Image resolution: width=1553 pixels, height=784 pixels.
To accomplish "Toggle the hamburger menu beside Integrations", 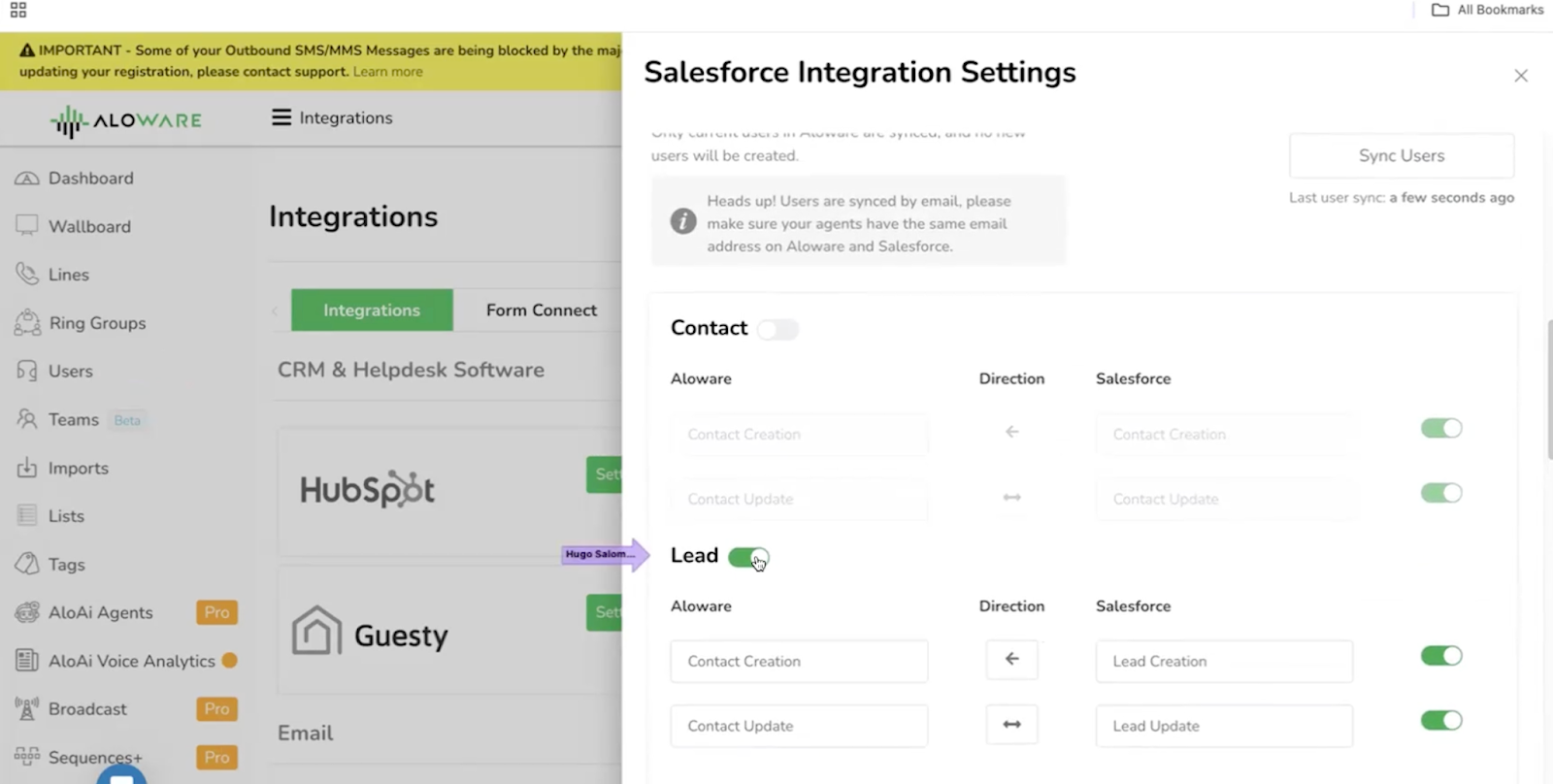I will coord(281,117).
